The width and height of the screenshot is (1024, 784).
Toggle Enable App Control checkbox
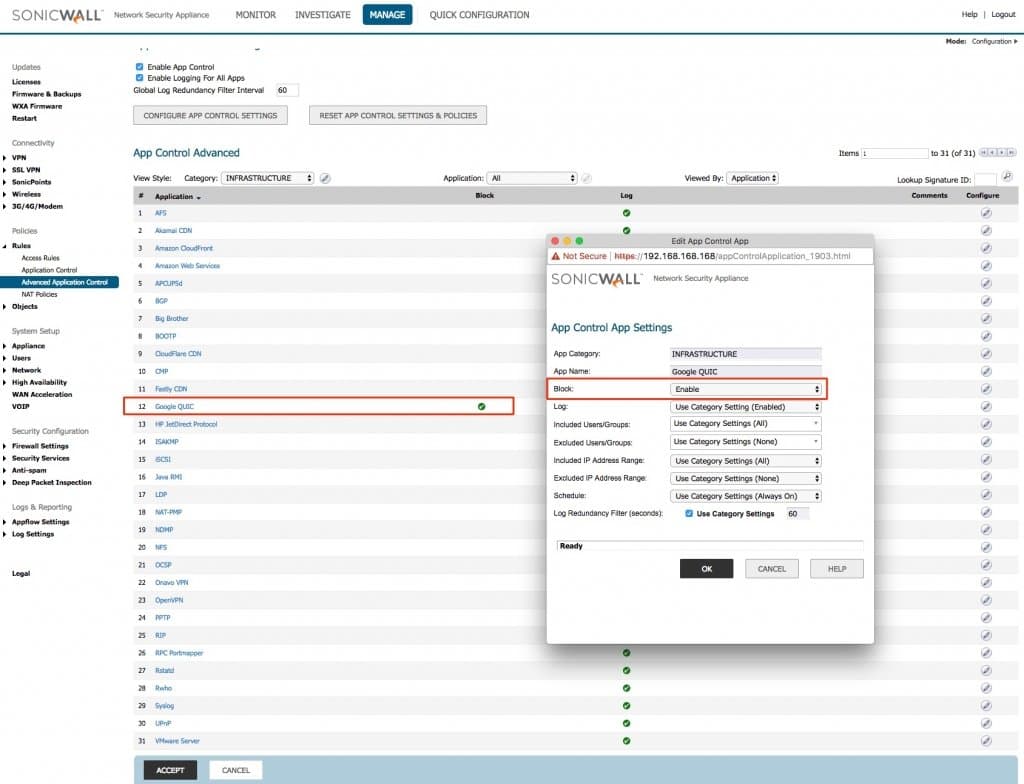tap(139, 67)
